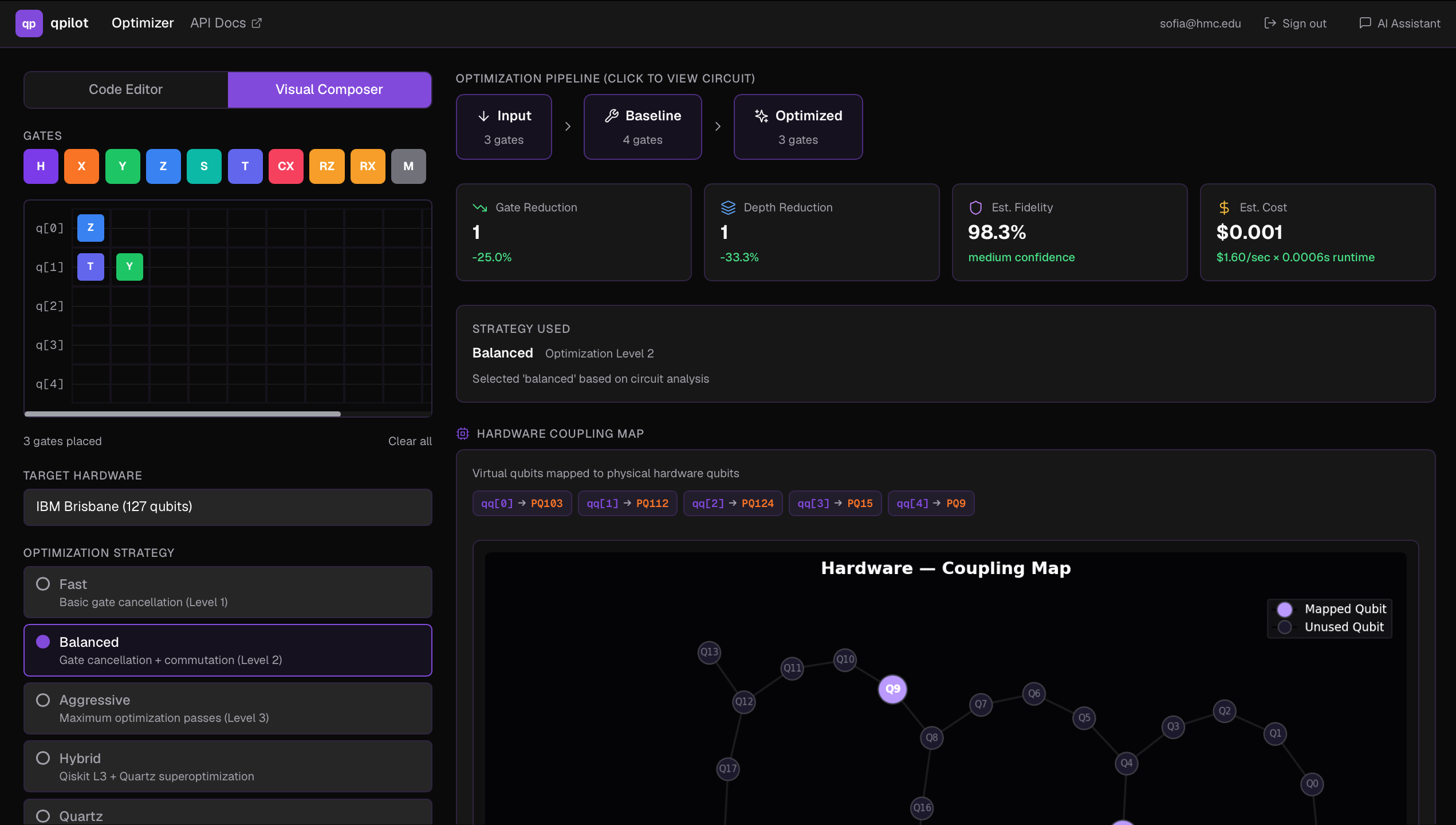Click the S gate tile
Image resolution: width=1456 pixels, height=825 pixels.
tap(204, 166)
